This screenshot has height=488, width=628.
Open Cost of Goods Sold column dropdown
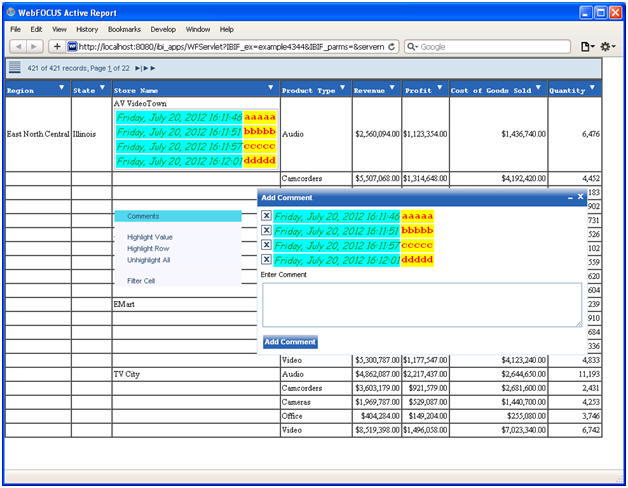(538, 87)
